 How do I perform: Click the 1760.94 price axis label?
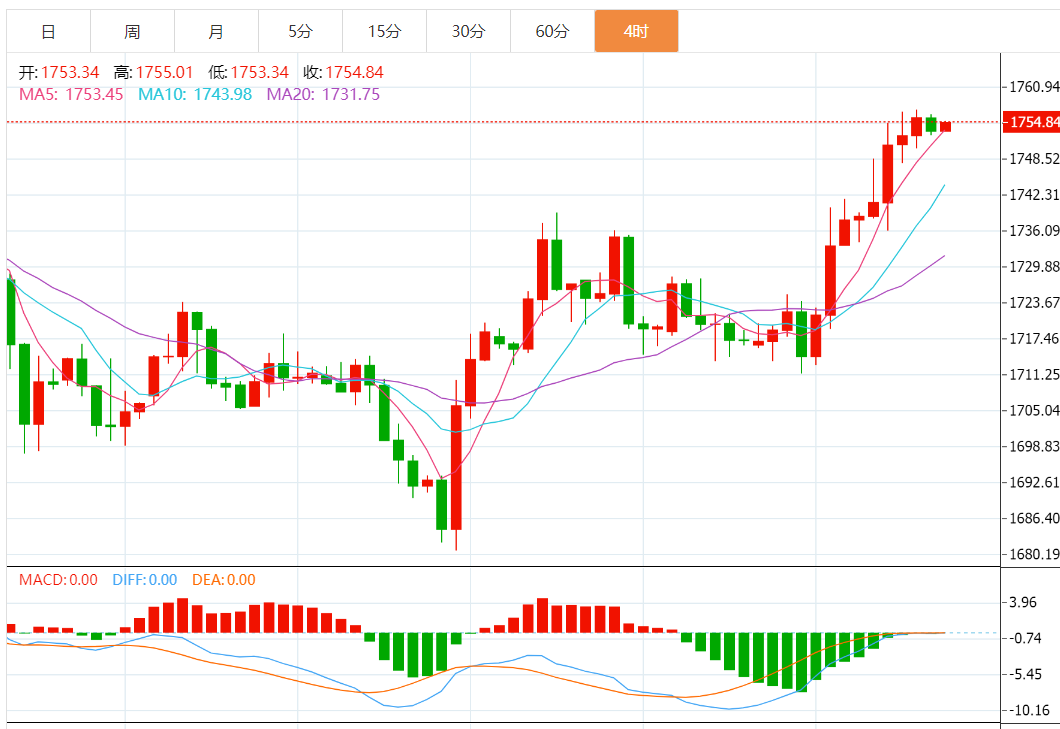pos(1034,87)
